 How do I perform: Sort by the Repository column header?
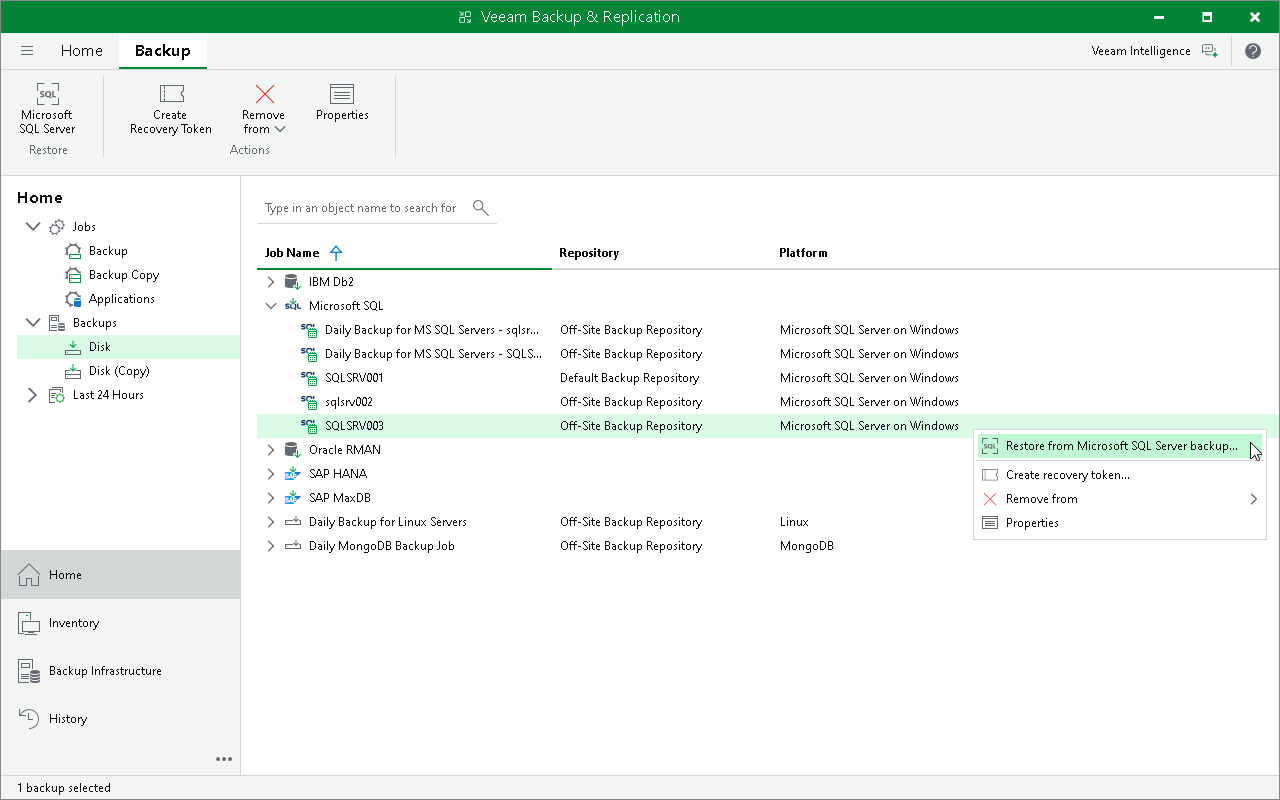coord(589,253)
